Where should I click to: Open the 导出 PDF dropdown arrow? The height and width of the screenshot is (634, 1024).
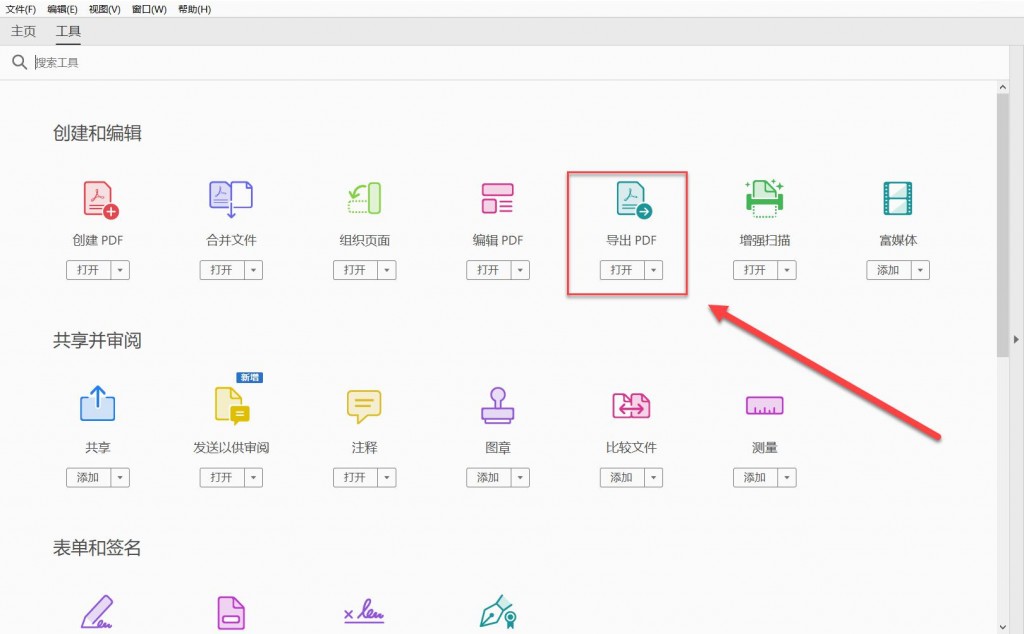tap(653, 270)
